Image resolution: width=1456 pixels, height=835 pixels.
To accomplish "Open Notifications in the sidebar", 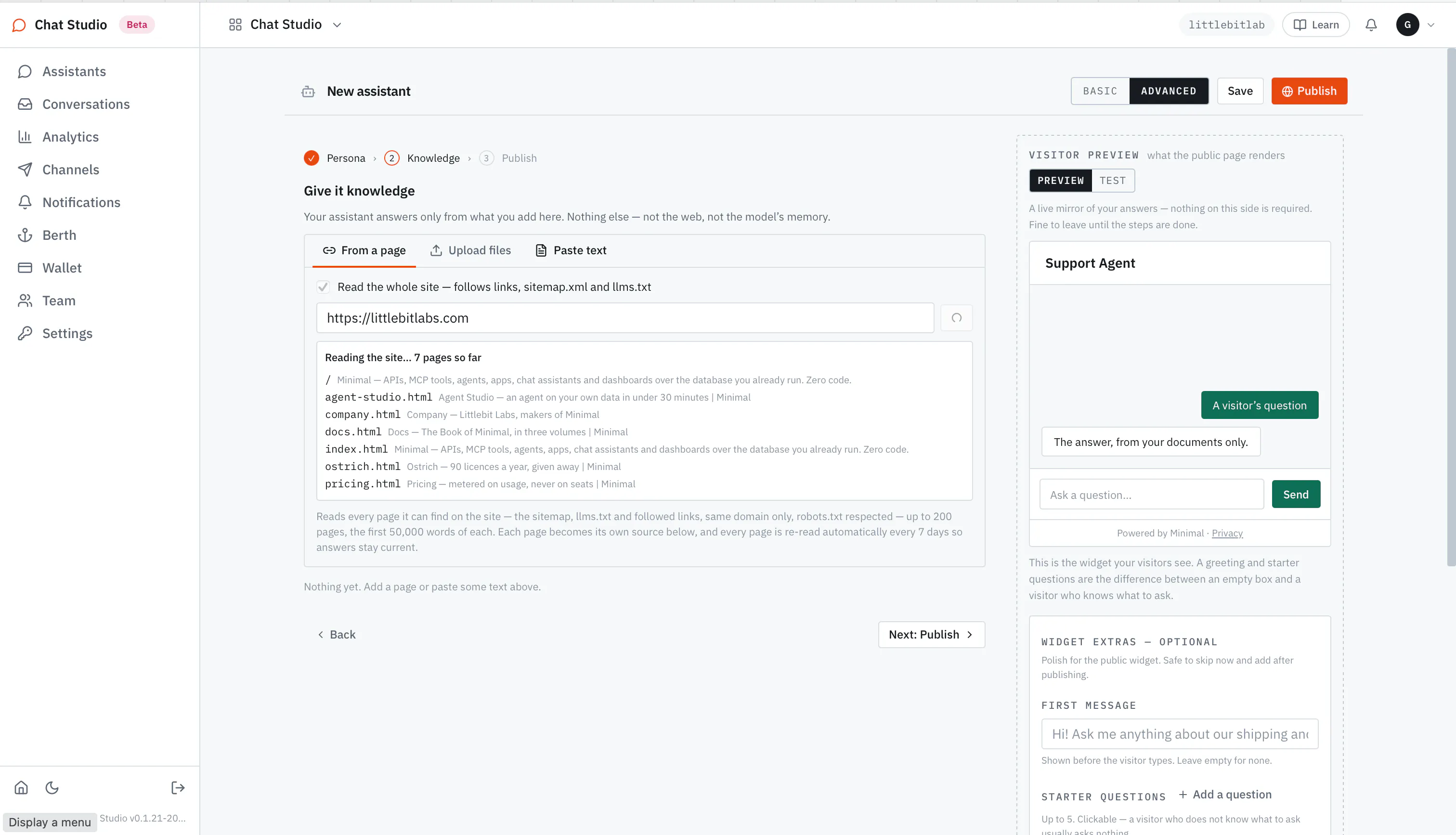I will (69, 202).
